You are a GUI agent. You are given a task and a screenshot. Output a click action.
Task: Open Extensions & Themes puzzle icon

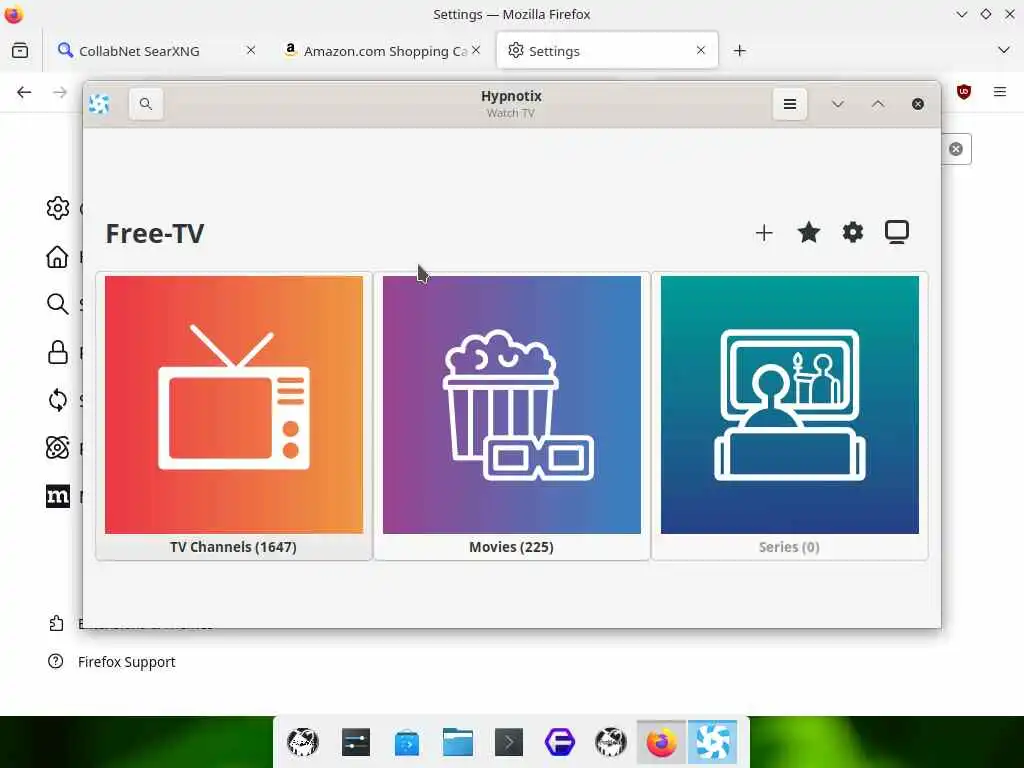56,624
